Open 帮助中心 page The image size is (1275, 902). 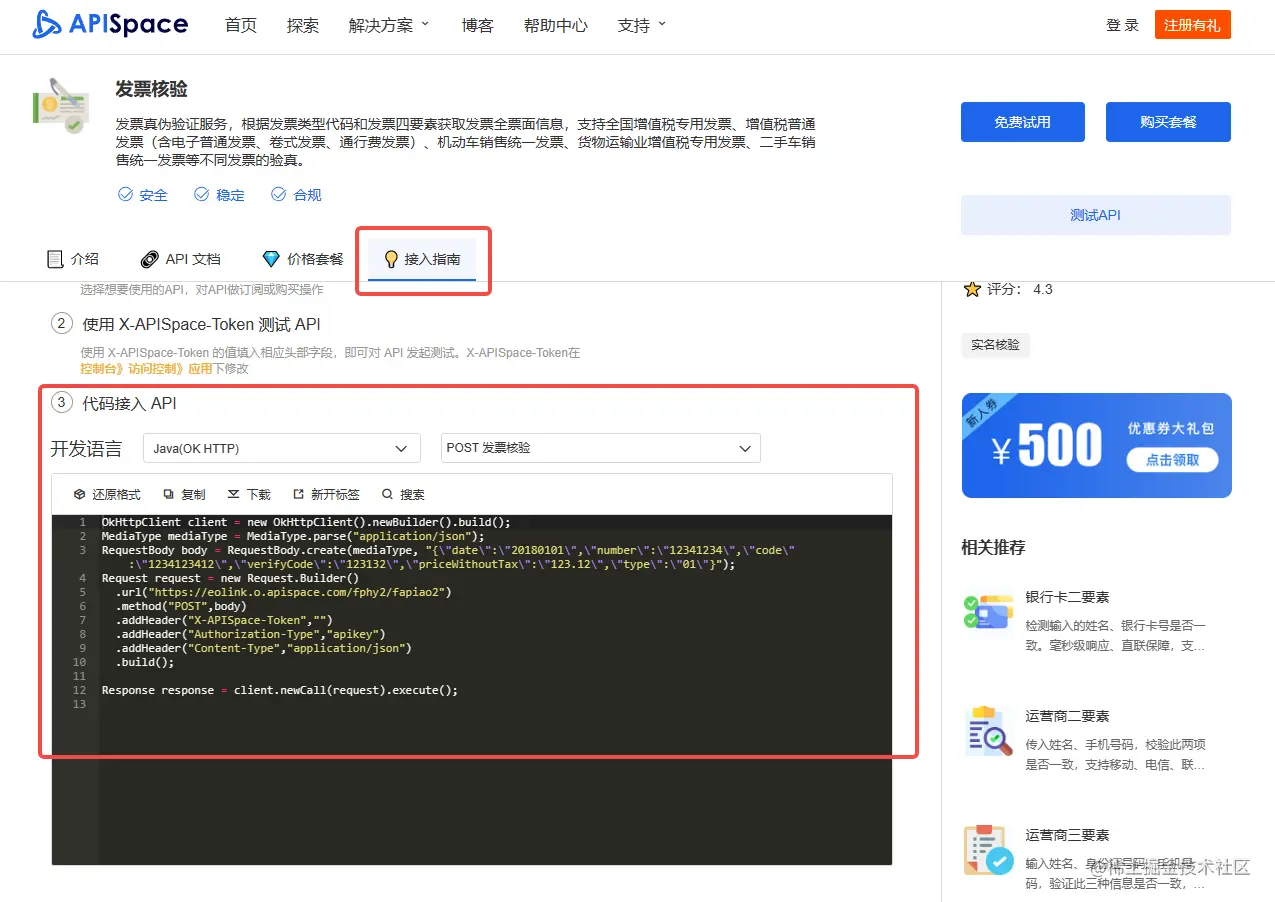[x=556, y=26]
